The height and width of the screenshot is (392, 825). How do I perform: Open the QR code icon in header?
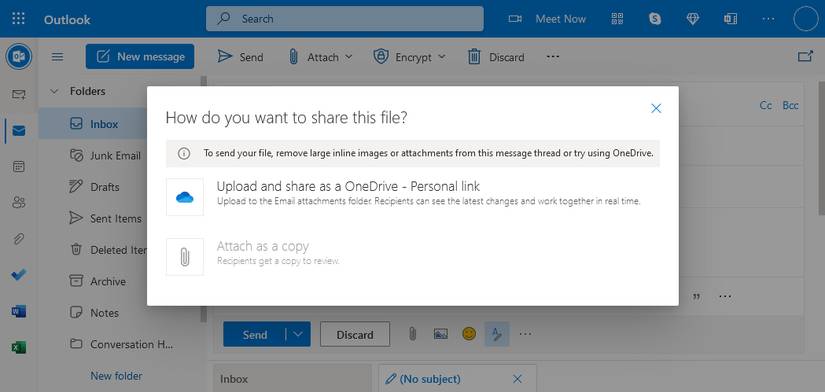pyautogui.click(x=617, y=19)
